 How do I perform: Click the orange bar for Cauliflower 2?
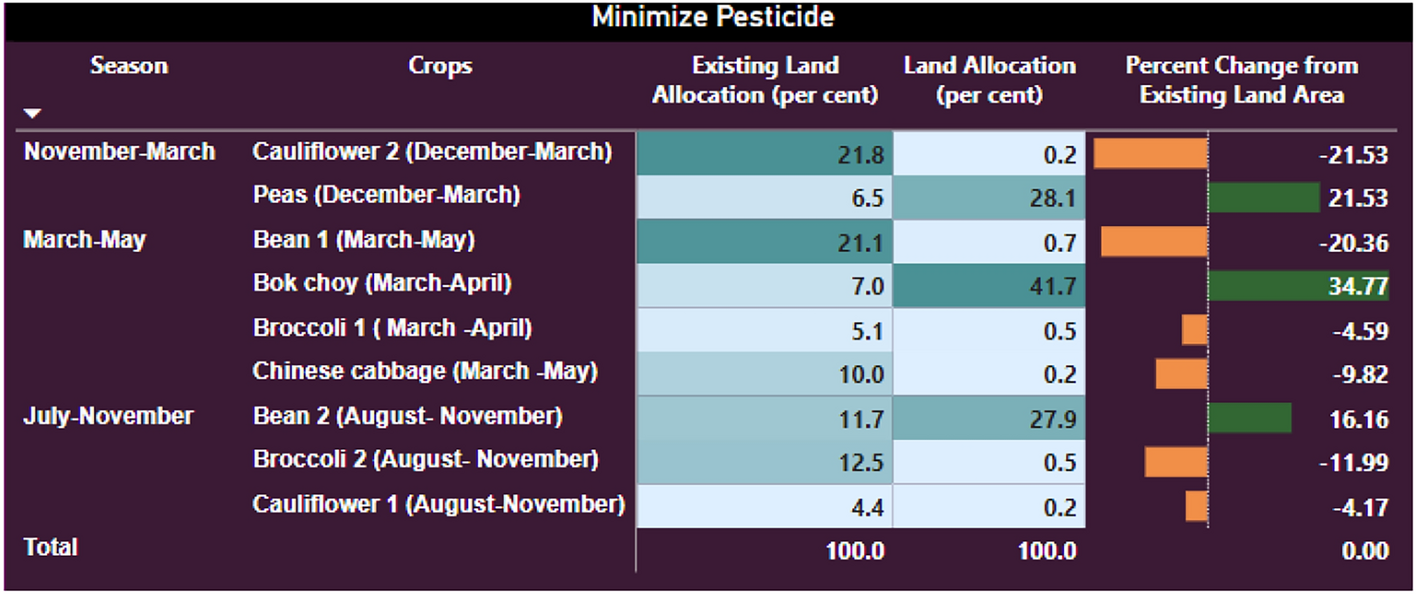pyautogui.click(x=1150, y=154)
